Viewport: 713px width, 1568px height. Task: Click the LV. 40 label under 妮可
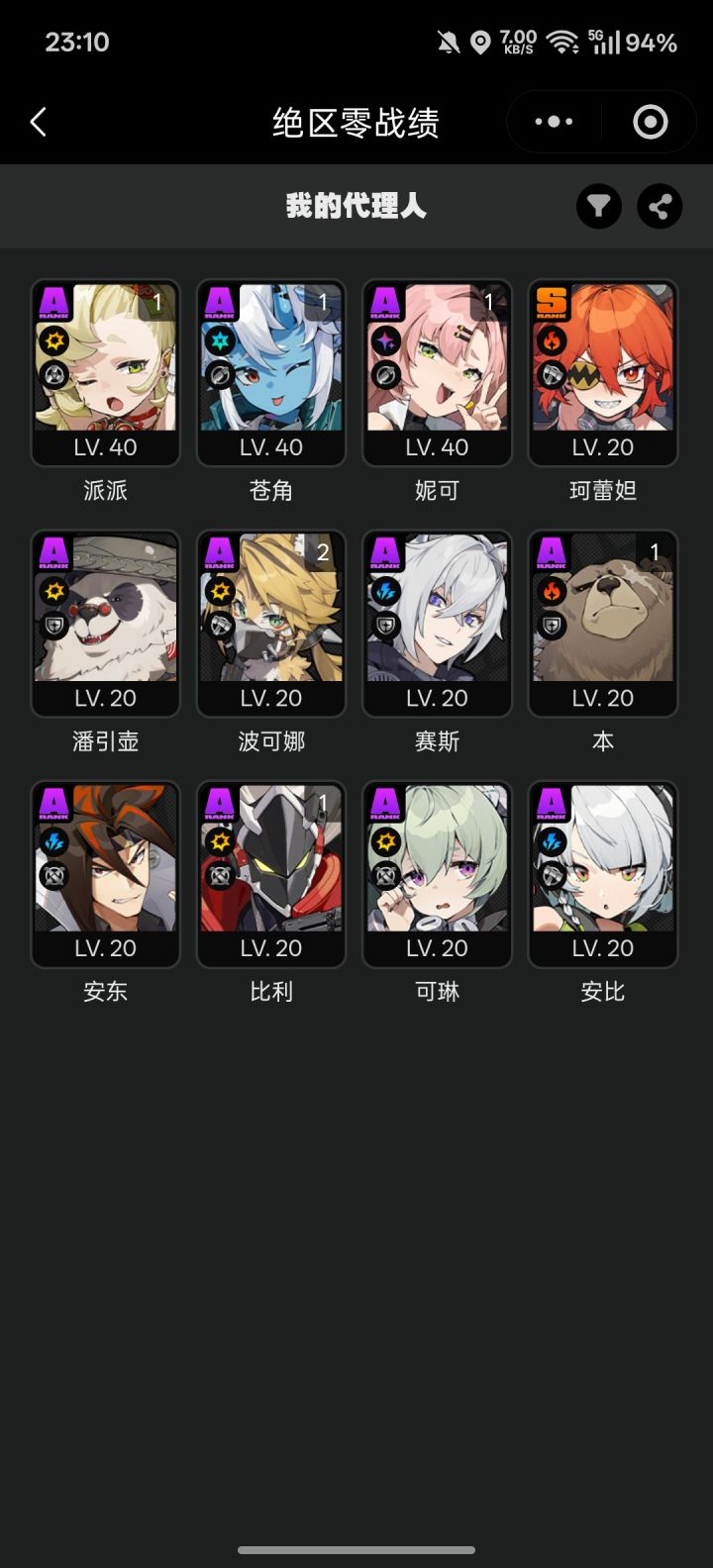[437, 447]
